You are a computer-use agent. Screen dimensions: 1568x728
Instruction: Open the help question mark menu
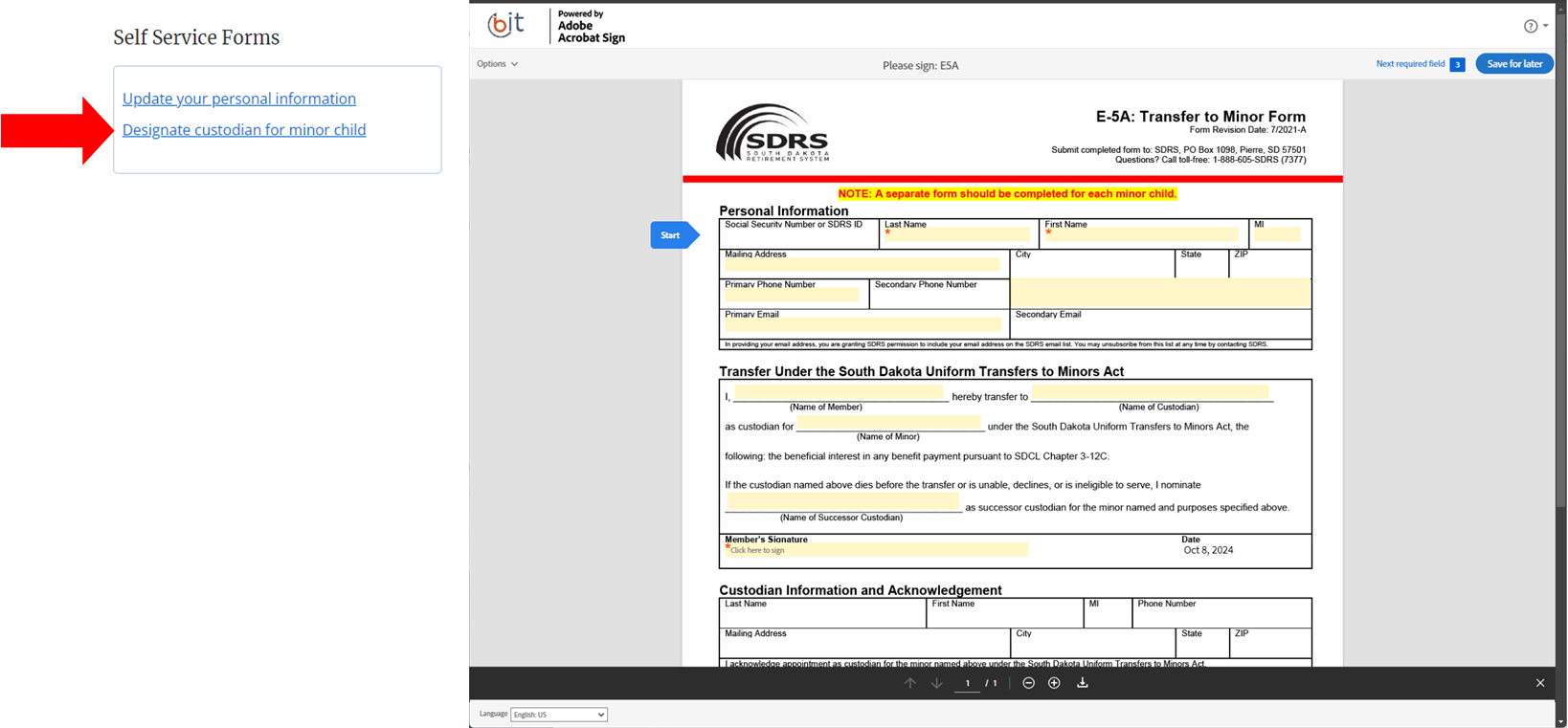(x=1534, y=26)
